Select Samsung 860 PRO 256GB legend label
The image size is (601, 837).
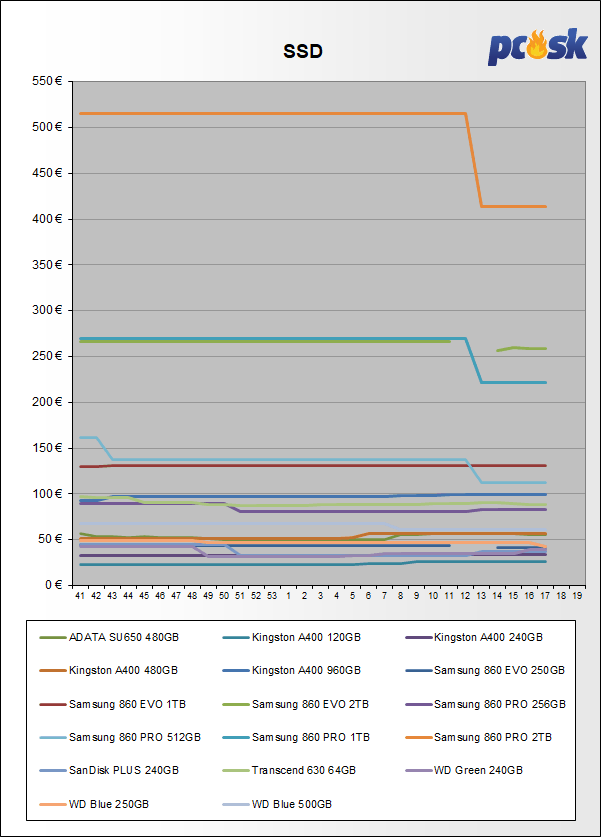(x=500, y=705)
